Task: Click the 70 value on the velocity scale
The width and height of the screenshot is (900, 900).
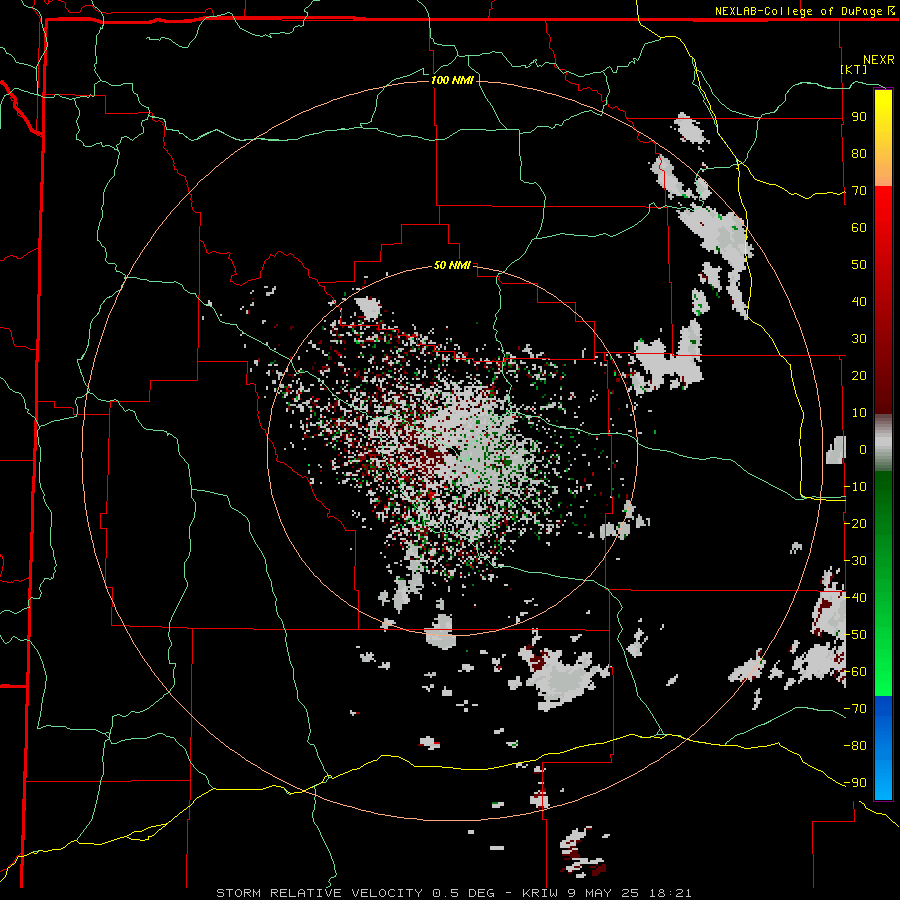Action: (x=859, y=191)
